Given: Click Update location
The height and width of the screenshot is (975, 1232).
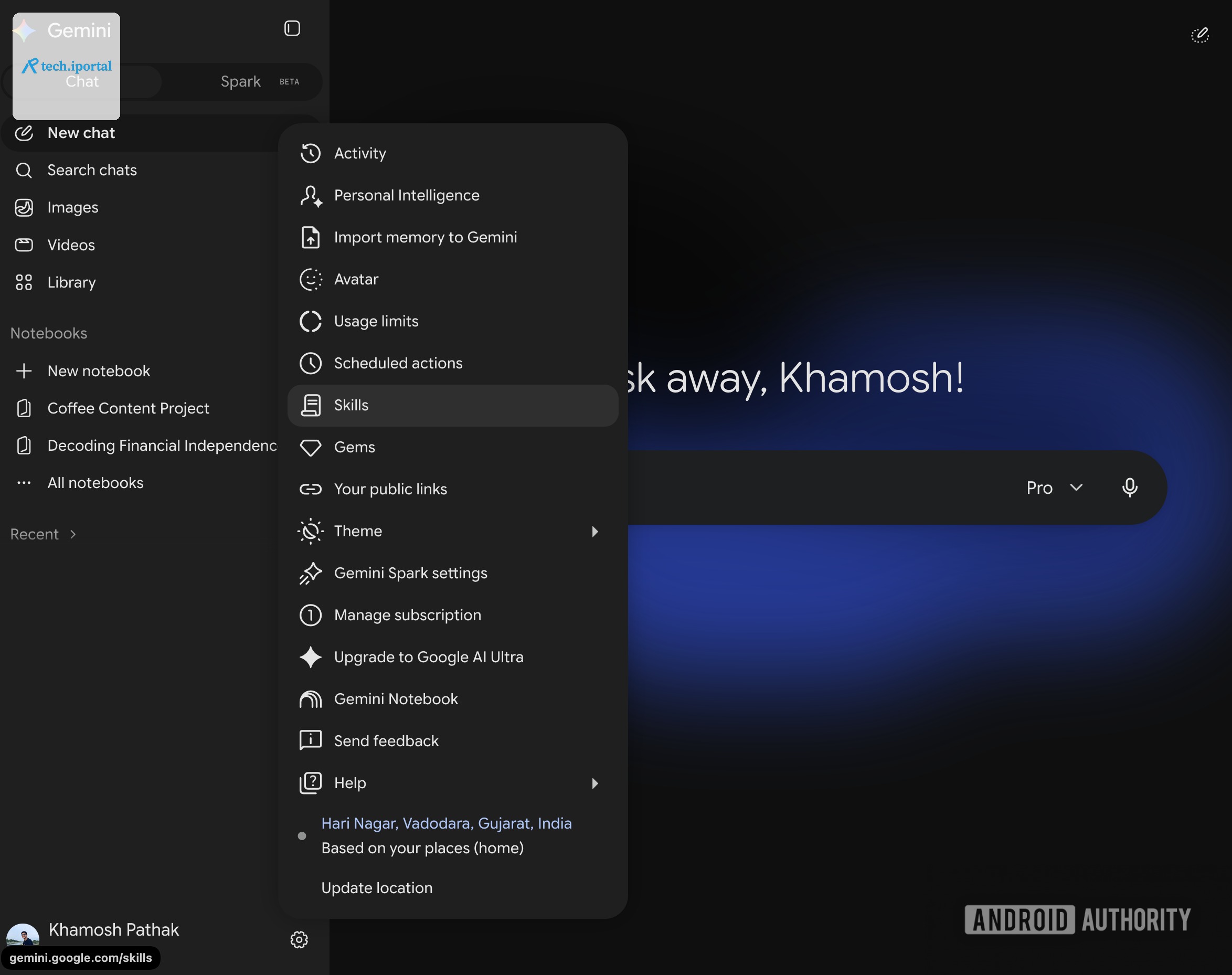Looking at the screenshot, I should (377, 888).
